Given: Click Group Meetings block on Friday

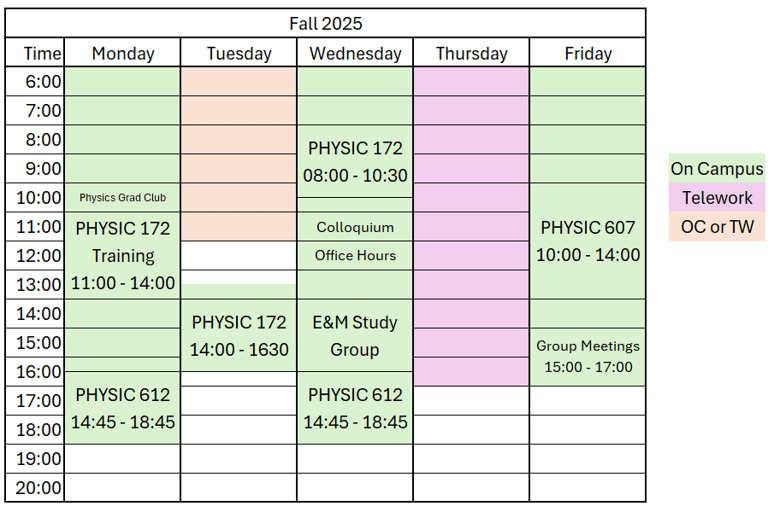Looking at the screenshot, I should 588,357.
